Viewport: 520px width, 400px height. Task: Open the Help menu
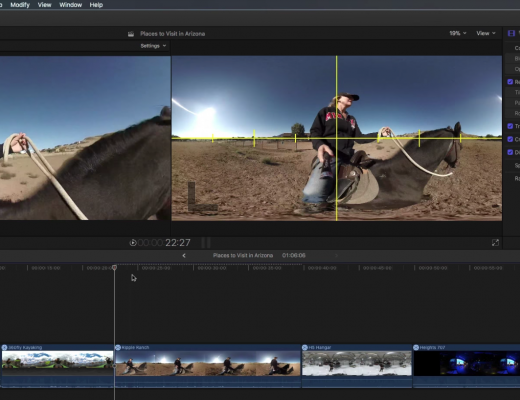click(x=96, y=5)
